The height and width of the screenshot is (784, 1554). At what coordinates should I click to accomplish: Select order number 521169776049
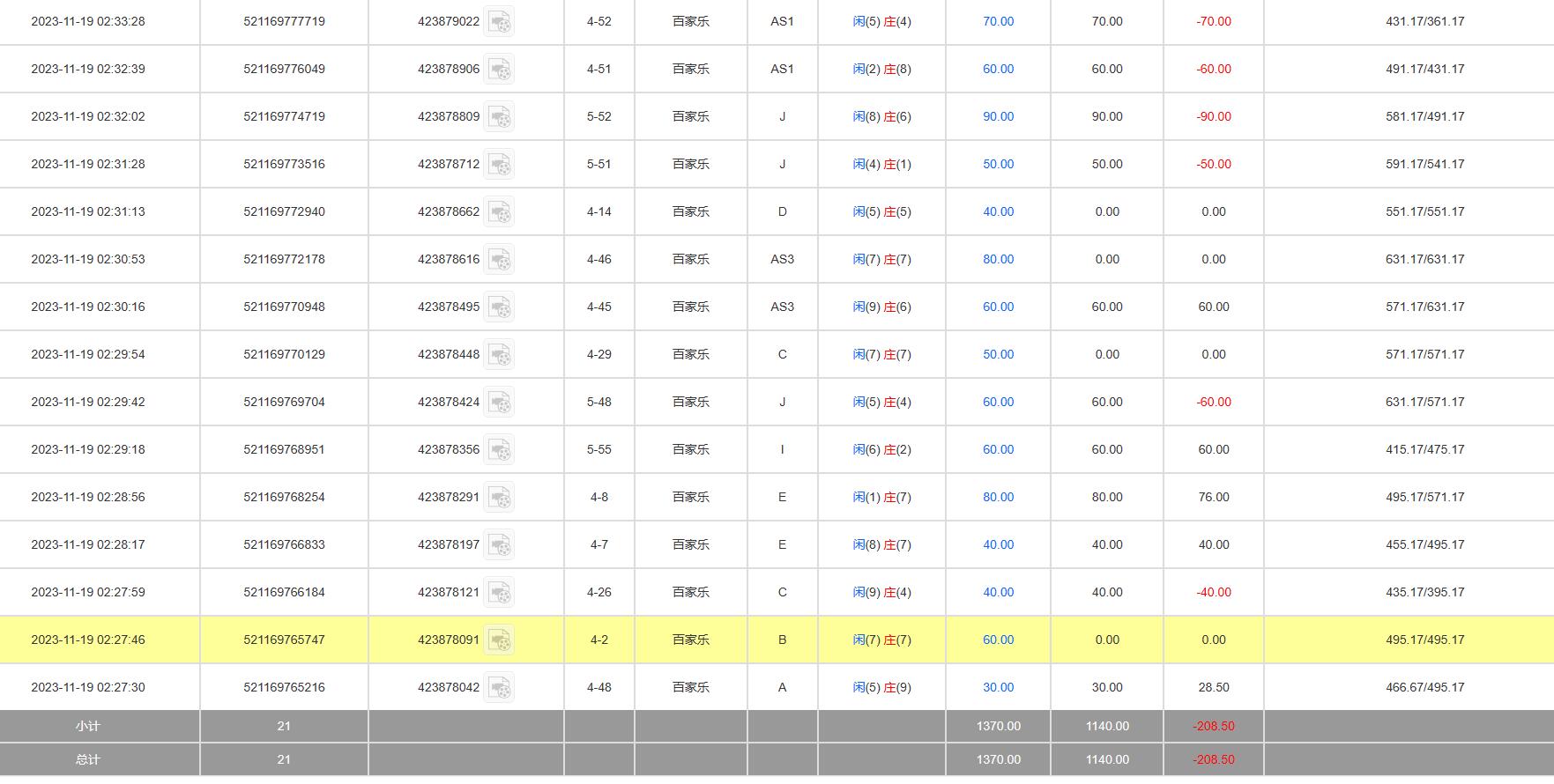coord(284,69)
